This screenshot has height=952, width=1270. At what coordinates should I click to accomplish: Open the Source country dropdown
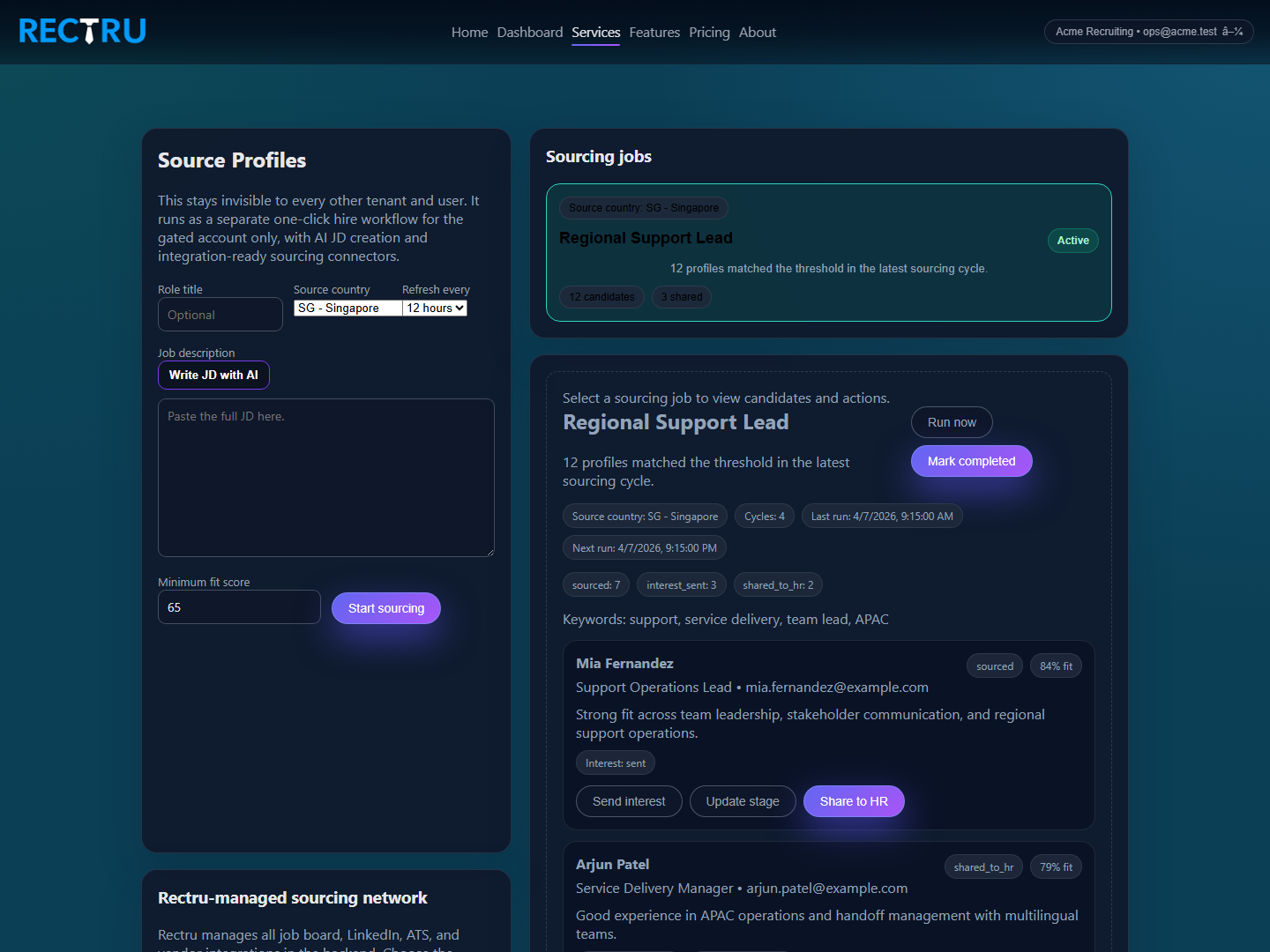[x=347, y=308]
